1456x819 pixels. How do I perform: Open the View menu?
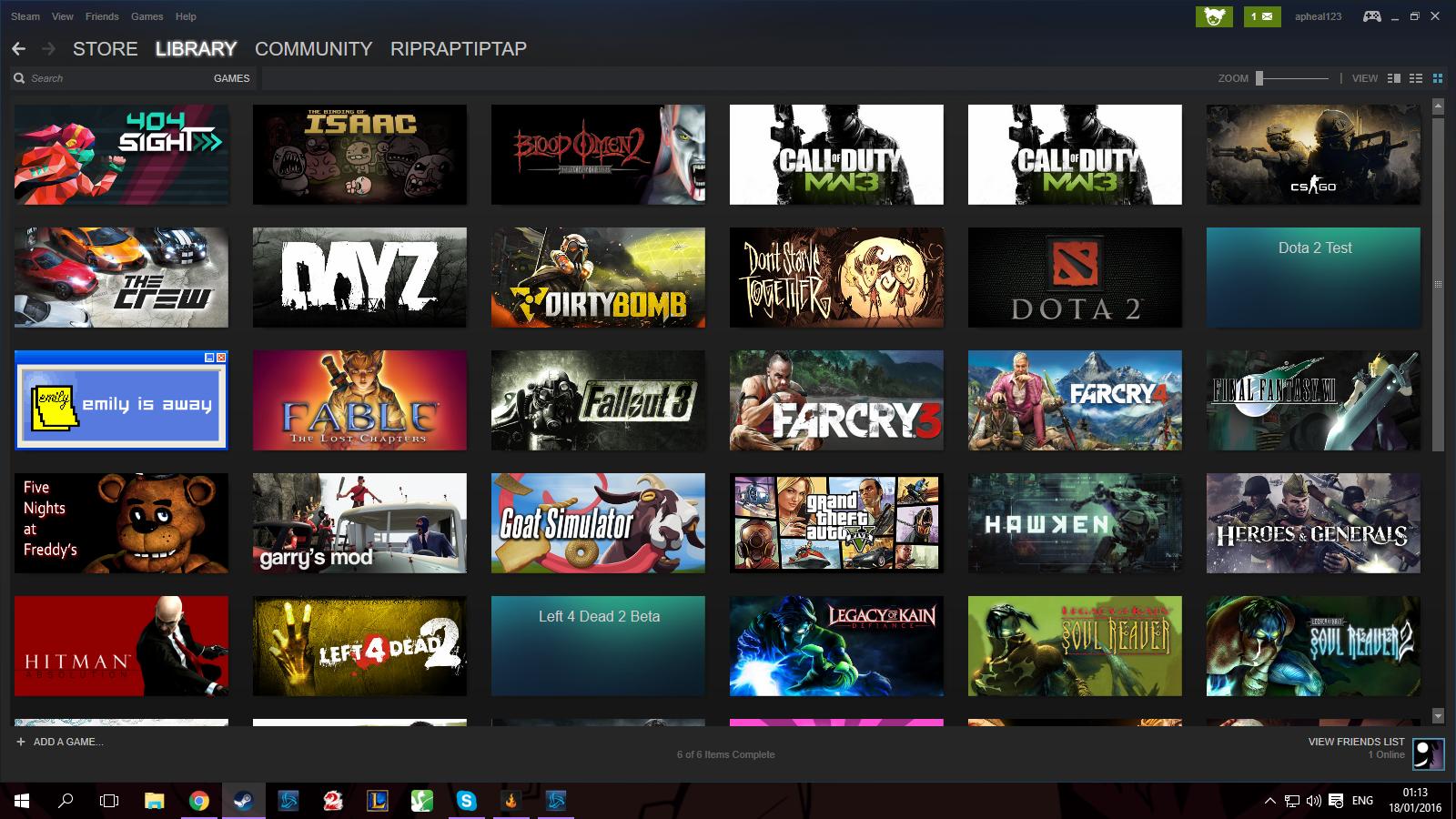coord(63,16)
